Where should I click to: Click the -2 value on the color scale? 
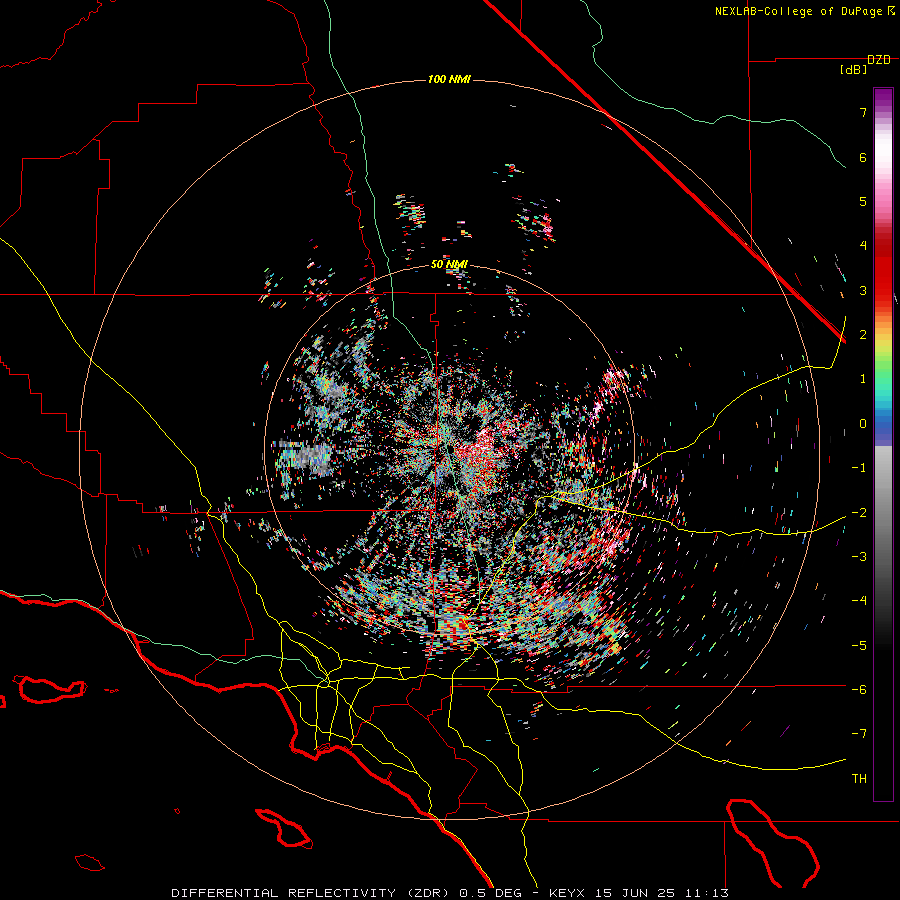[859, 513]
